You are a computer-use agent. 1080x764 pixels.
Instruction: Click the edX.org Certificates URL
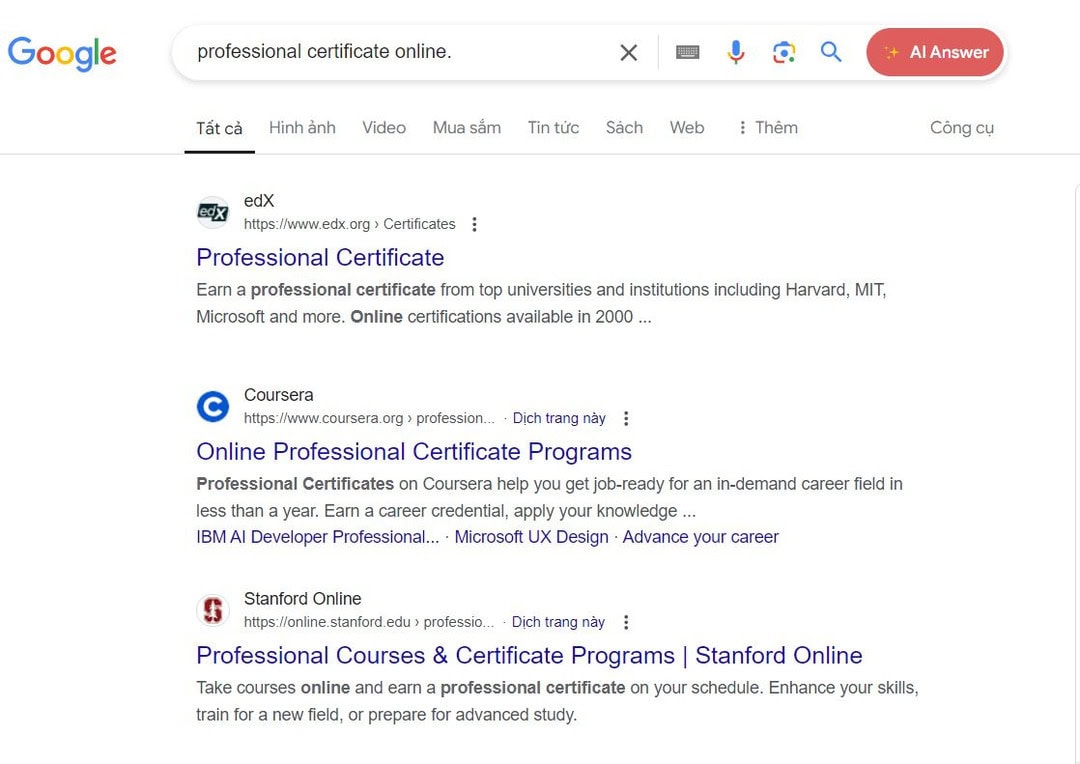(349, 225)
